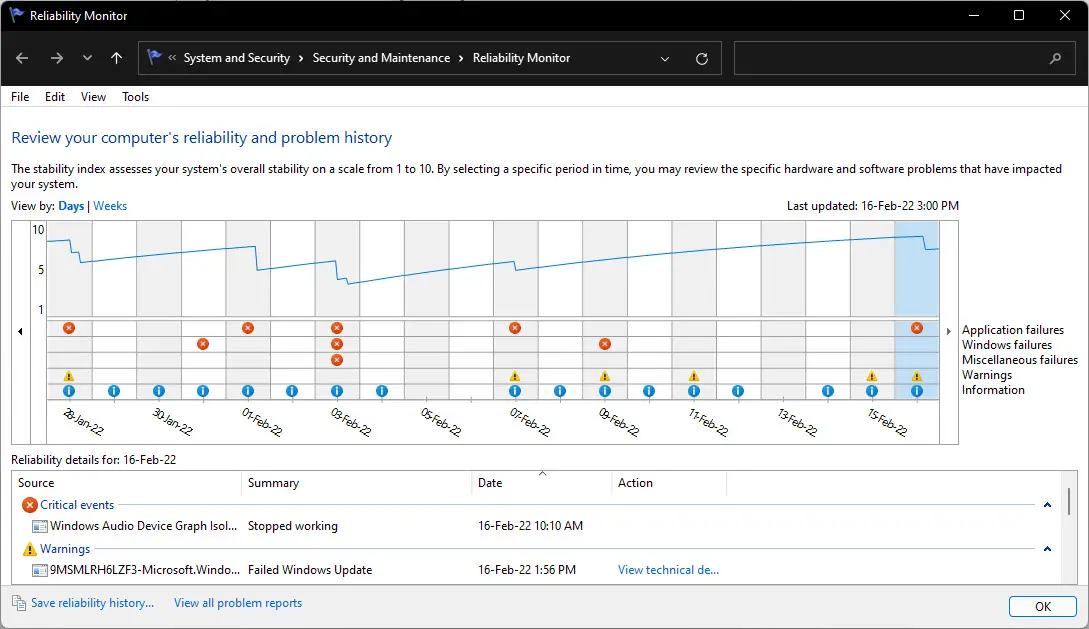This screenshot has width=1089, height=629.
Task: Sort by the Source column header
Action: (x=126, y=483)
